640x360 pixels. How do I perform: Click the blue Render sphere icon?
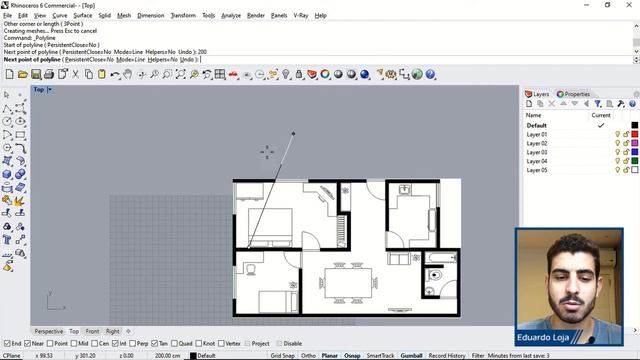point(364,74)
